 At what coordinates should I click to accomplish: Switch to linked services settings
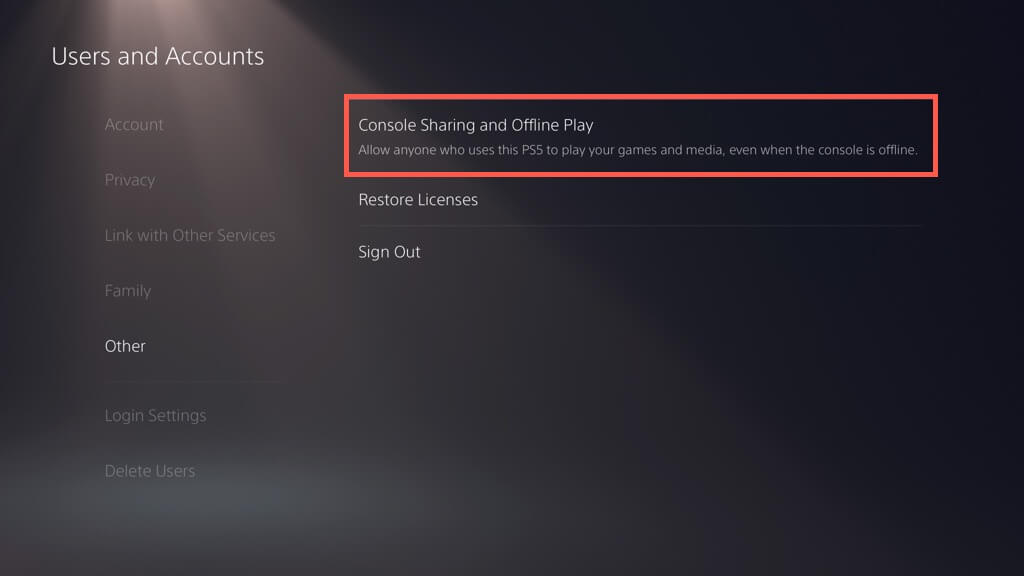[190, 236]
